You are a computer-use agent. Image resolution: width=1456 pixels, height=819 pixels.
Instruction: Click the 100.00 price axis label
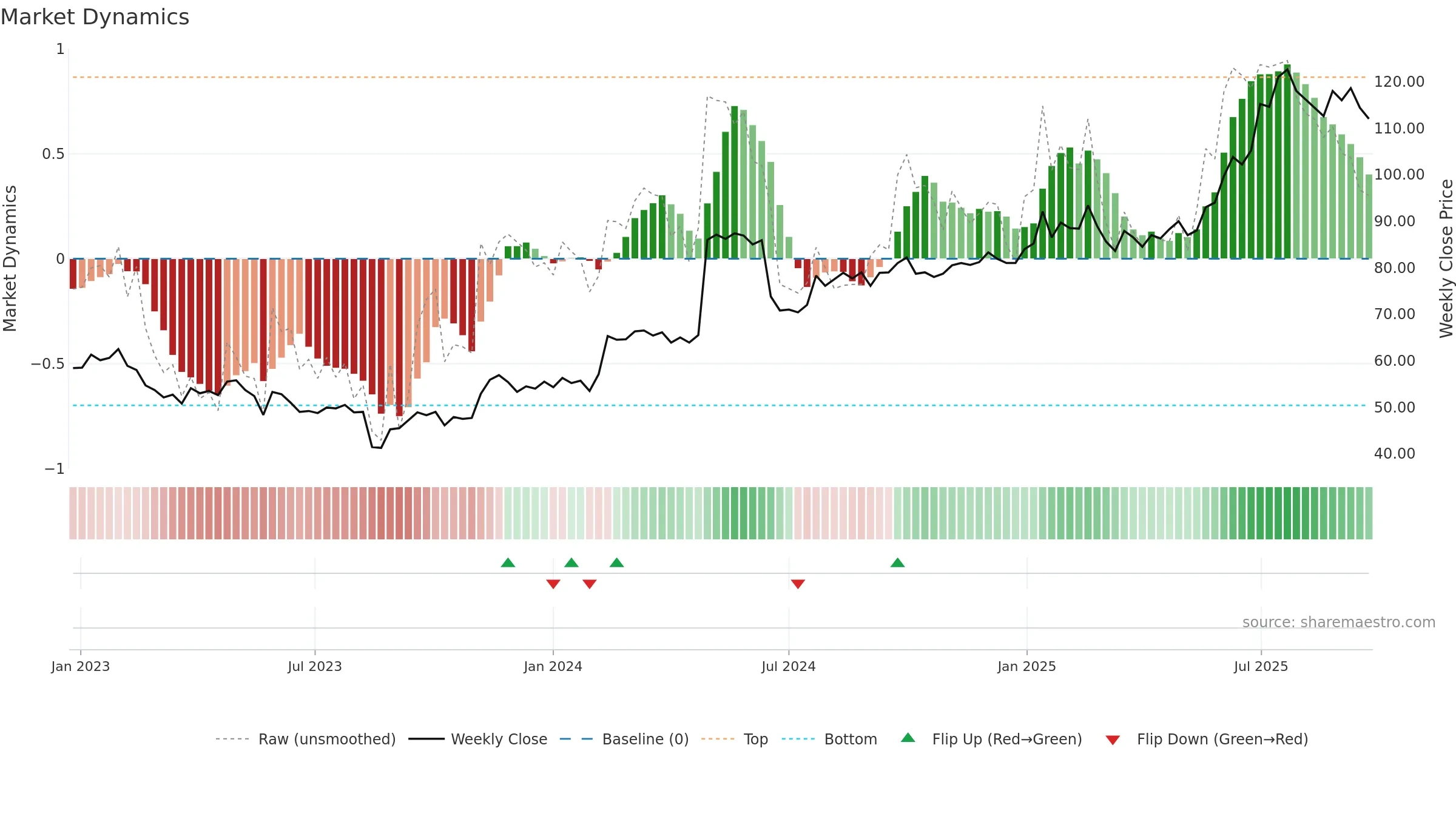(x=1400, y=174)
